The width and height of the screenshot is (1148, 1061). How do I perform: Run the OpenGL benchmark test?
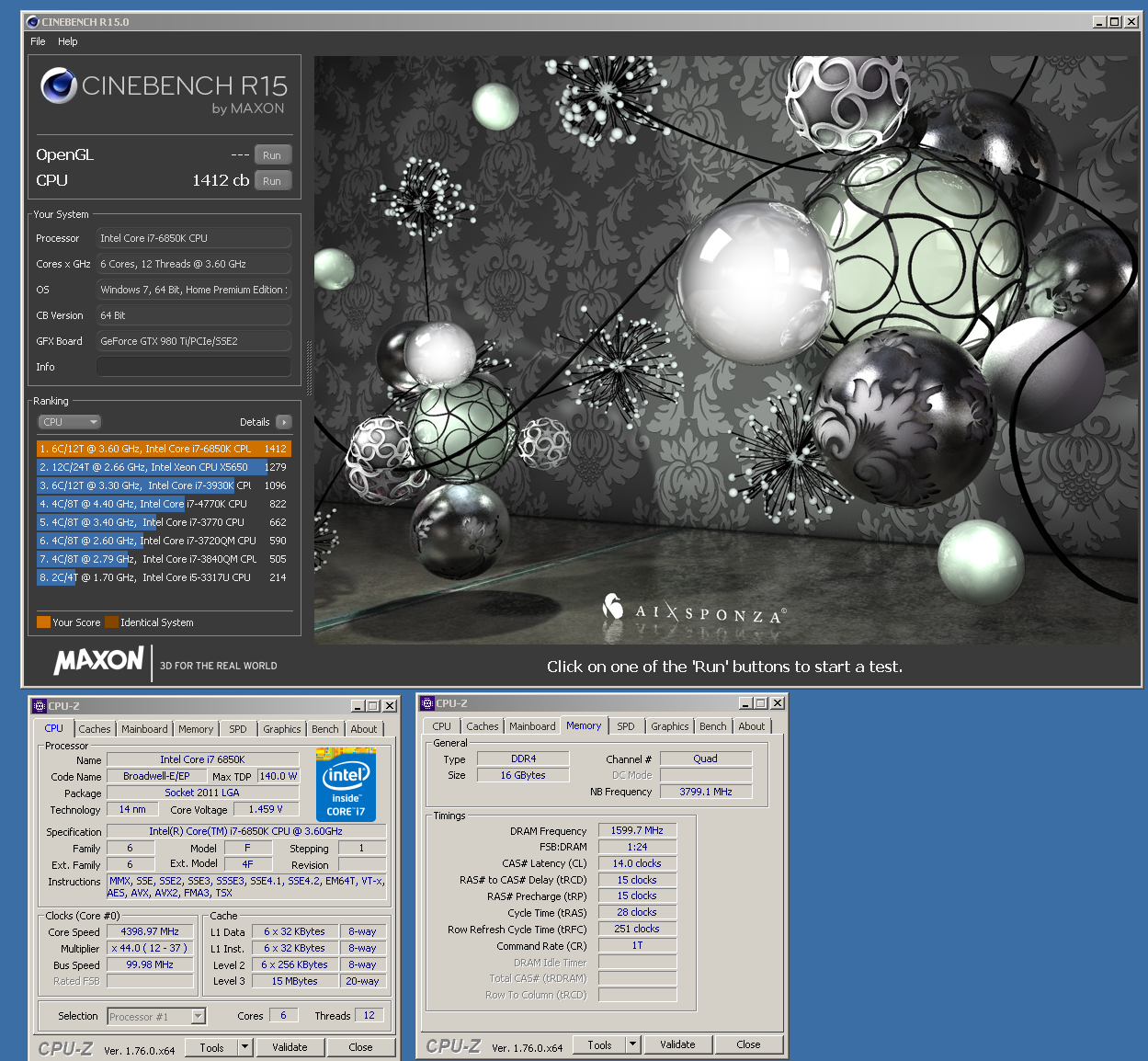pos(272,155)
